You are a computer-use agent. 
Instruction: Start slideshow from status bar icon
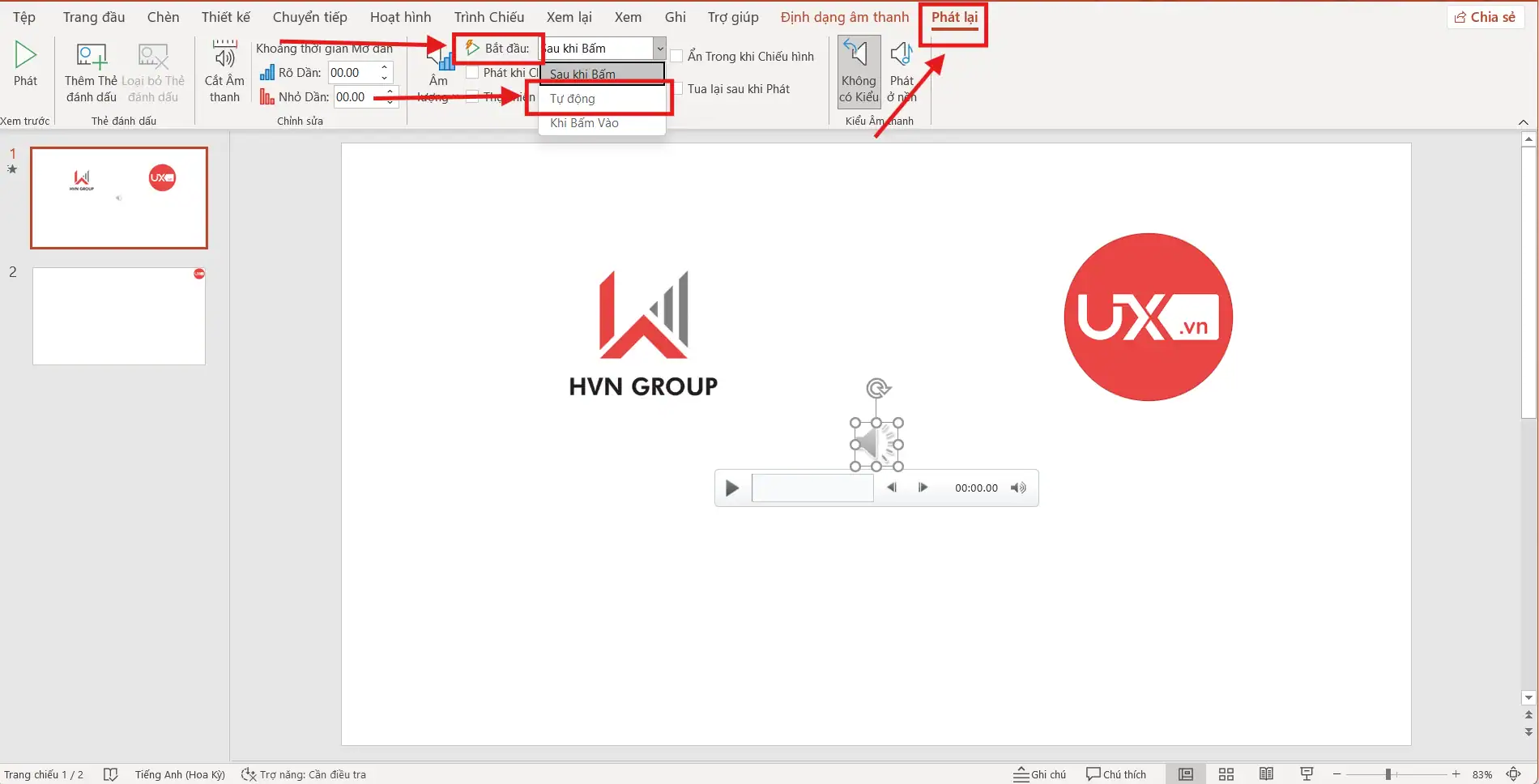tap(1307, 774)
